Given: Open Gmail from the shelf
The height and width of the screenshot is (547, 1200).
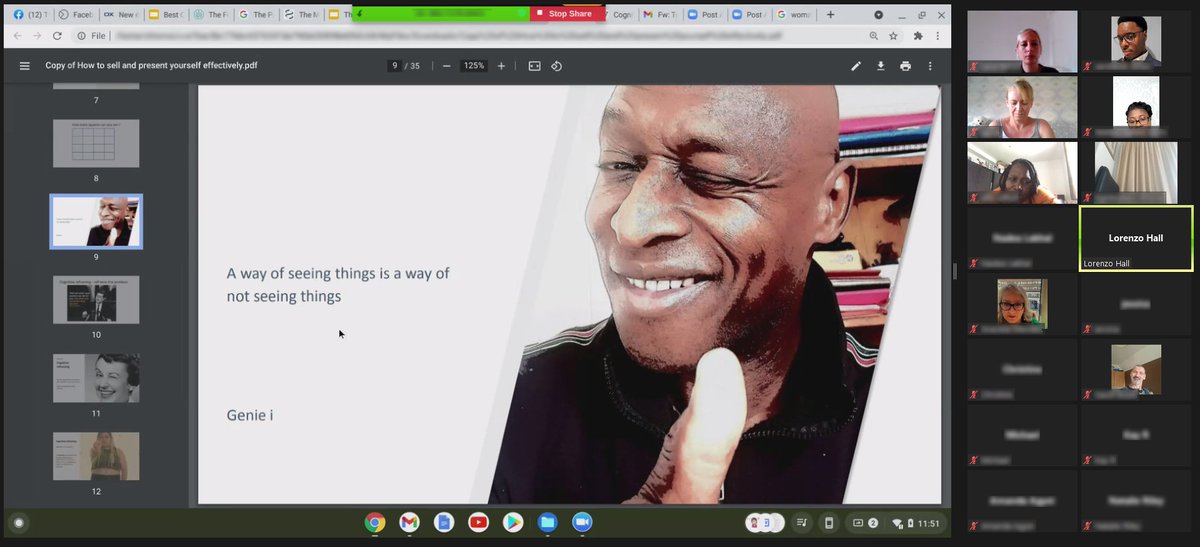Looking at the screenshot, I should tap(409, 522).
